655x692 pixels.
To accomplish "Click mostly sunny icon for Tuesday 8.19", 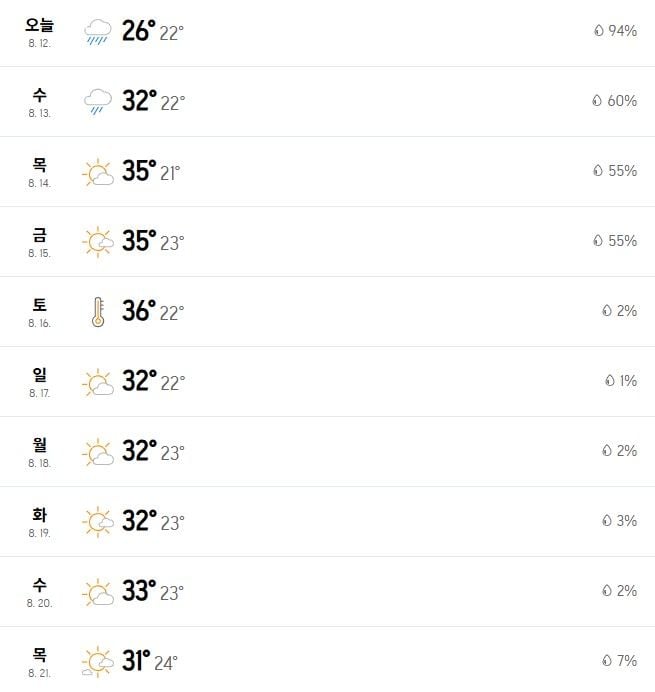I will (x=98, y=522).
